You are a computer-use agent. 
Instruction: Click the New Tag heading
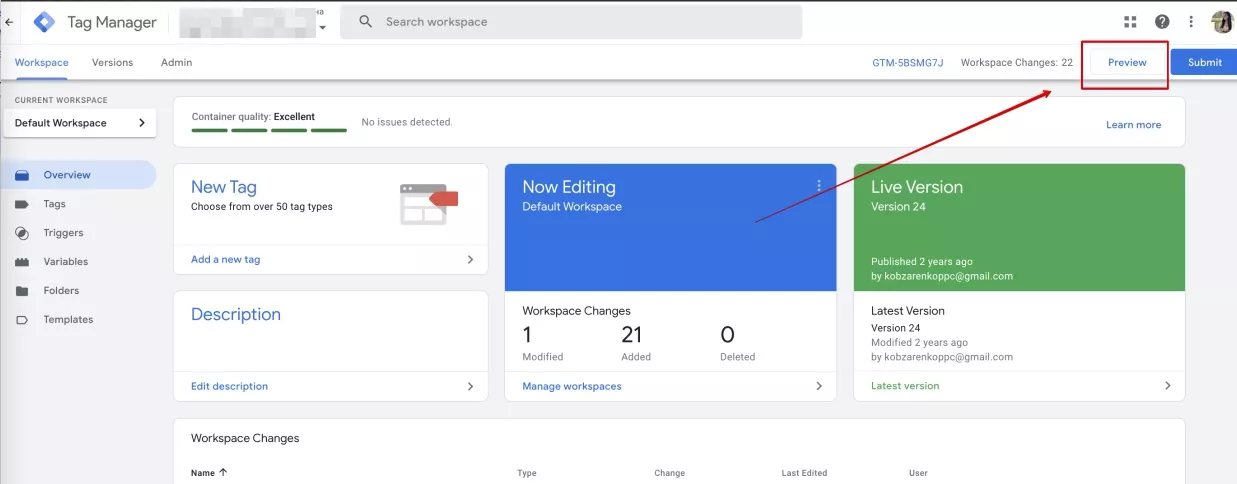click(x=224, y=187)
